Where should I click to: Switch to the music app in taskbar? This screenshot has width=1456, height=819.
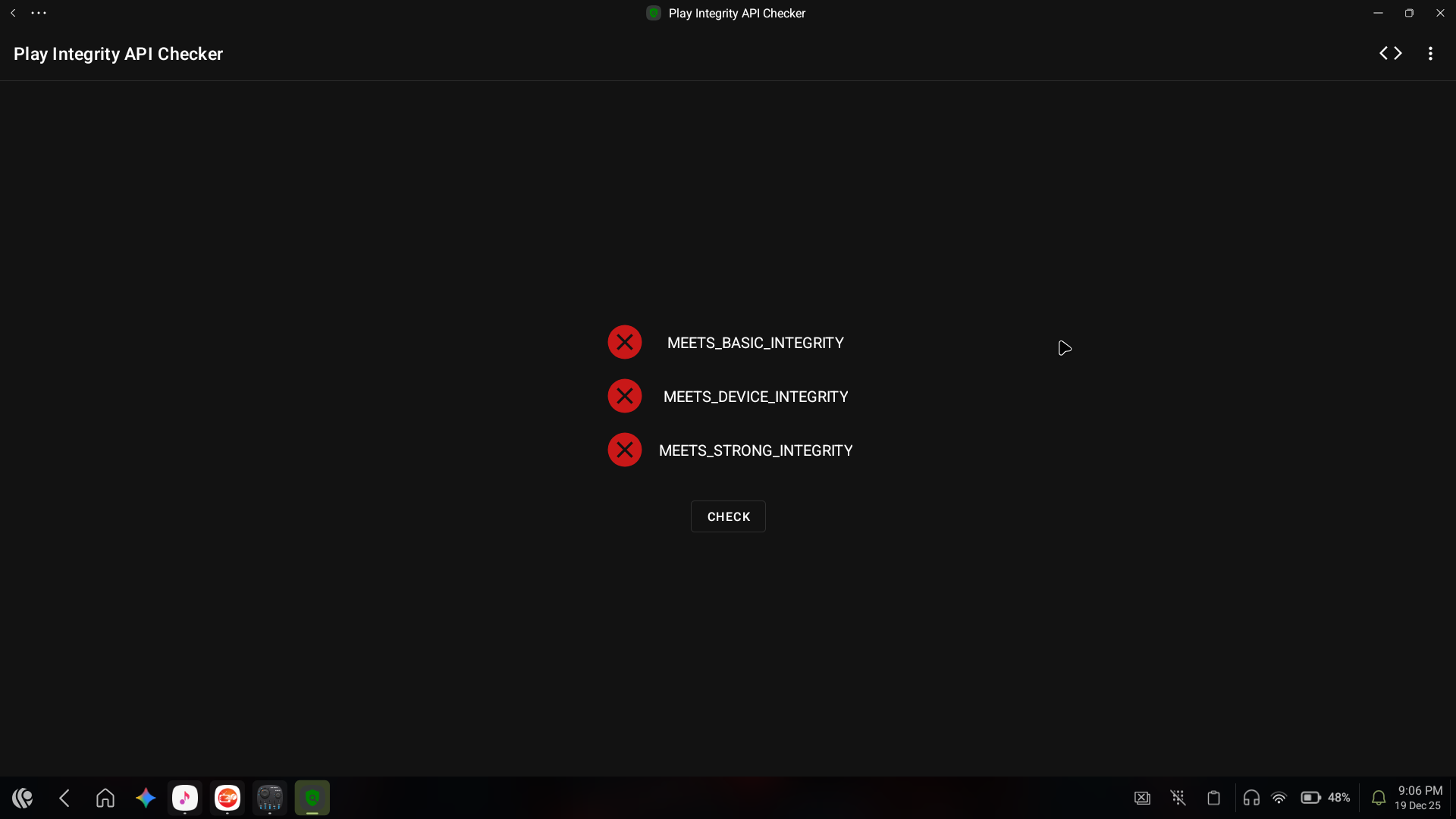click(x=185, y=798)
